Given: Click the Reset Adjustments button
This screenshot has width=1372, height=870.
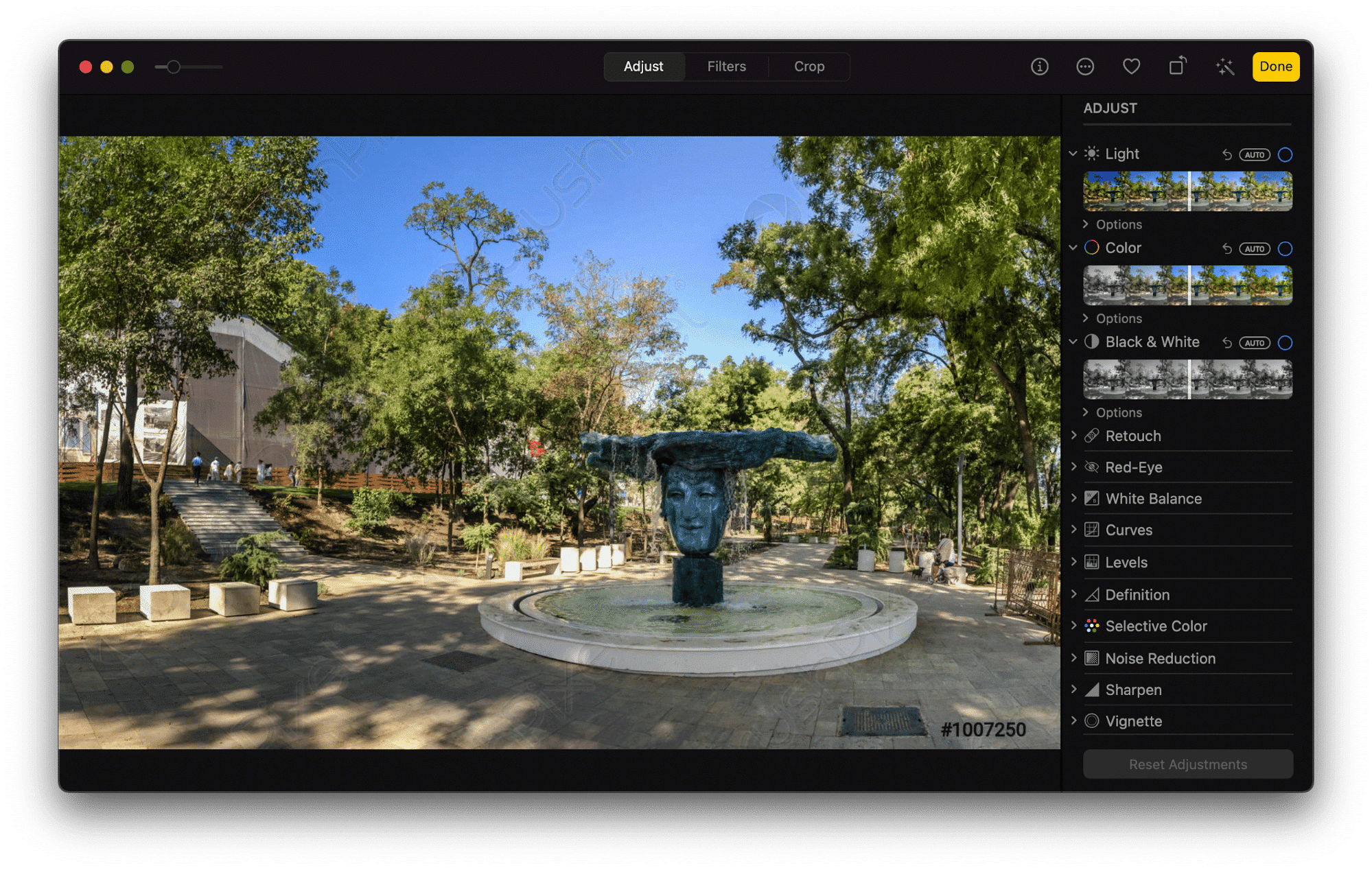Looking at the screenshot, I should tap(1187, 764).
